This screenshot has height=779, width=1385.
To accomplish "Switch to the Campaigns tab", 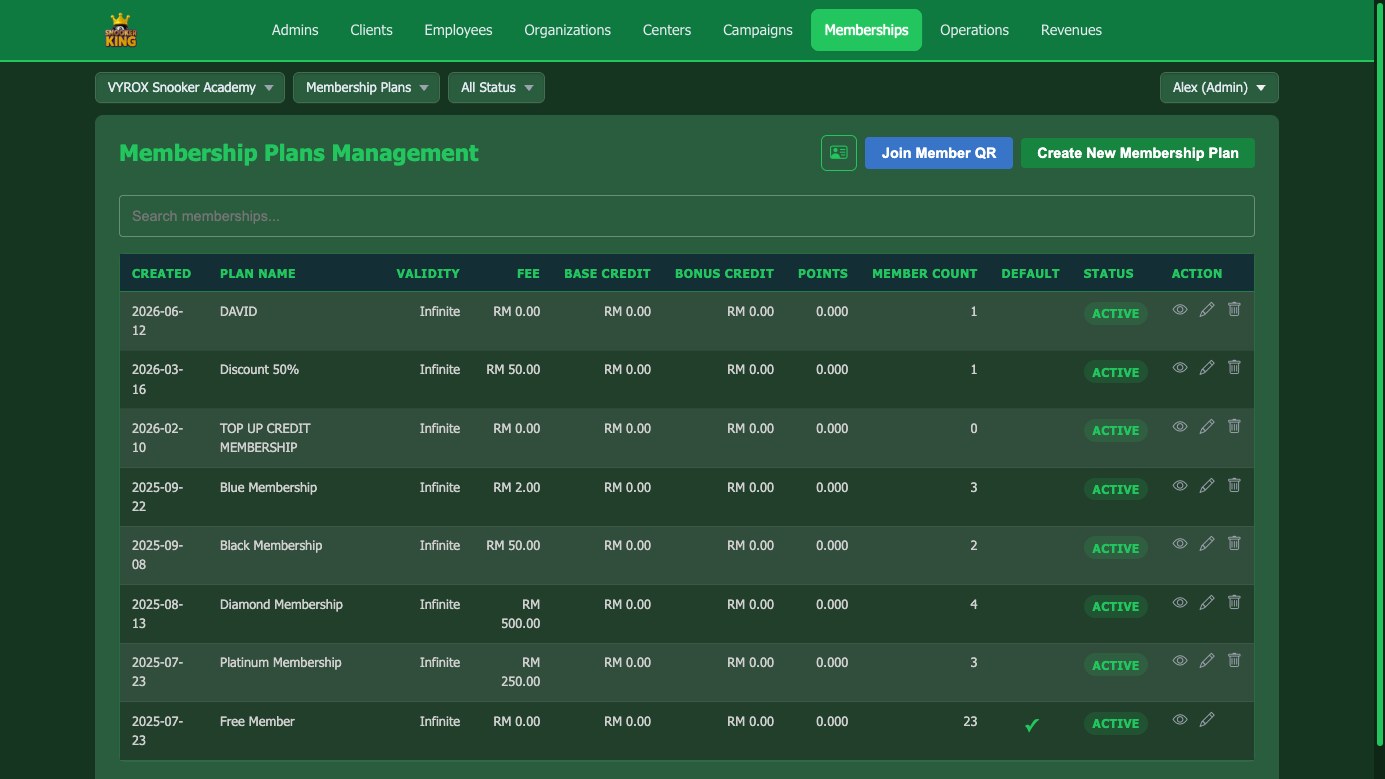I will tap(758, 30).
